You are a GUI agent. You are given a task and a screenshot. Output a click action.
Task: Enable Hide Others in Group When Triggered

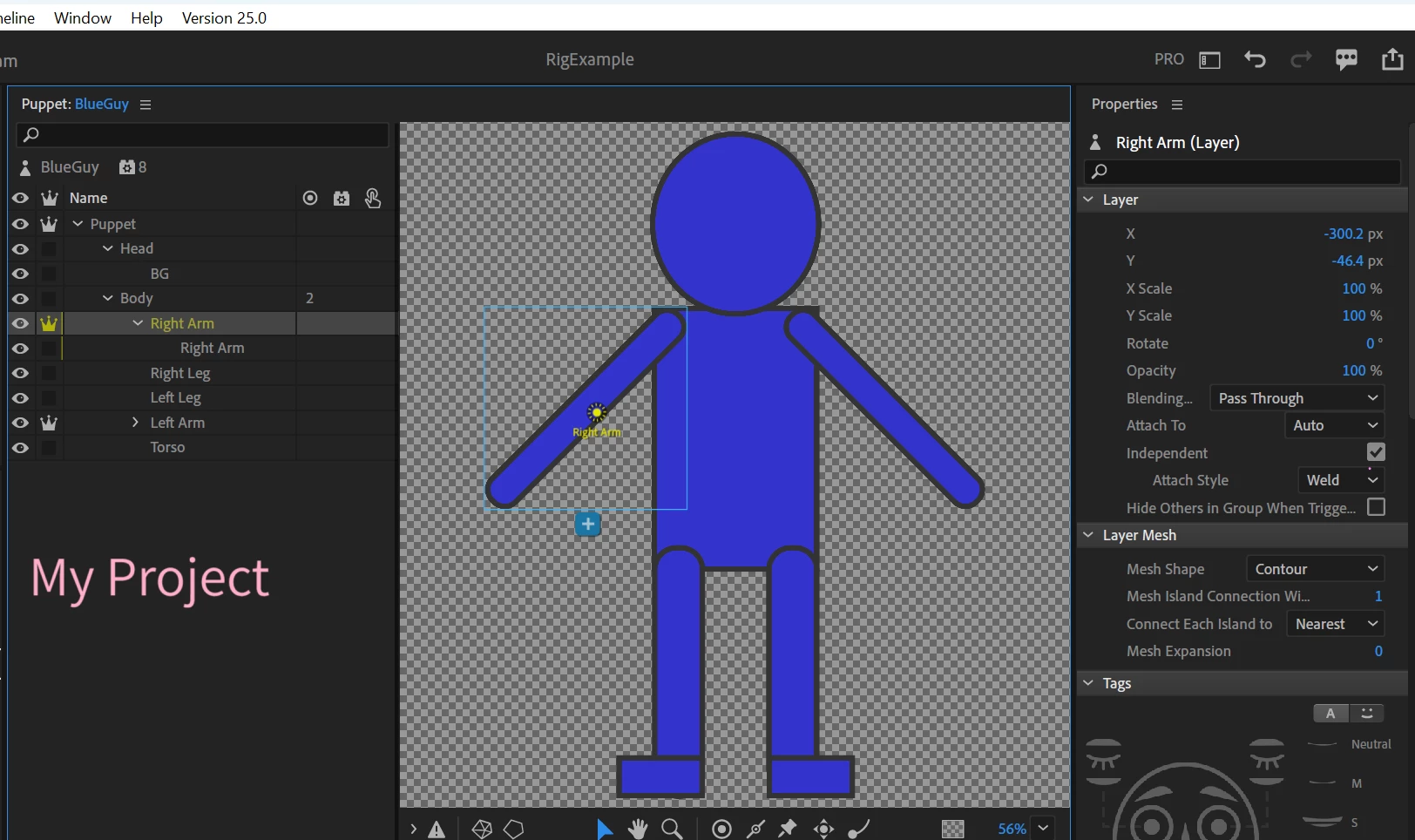tap(1376, 507)
